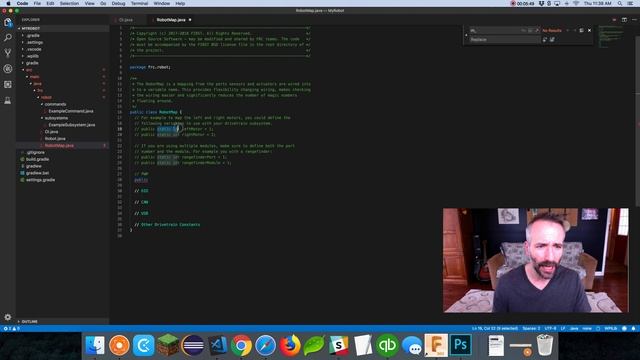Change Java language mode in status bar
Screen dimensions: 640x360
point(574,329)
